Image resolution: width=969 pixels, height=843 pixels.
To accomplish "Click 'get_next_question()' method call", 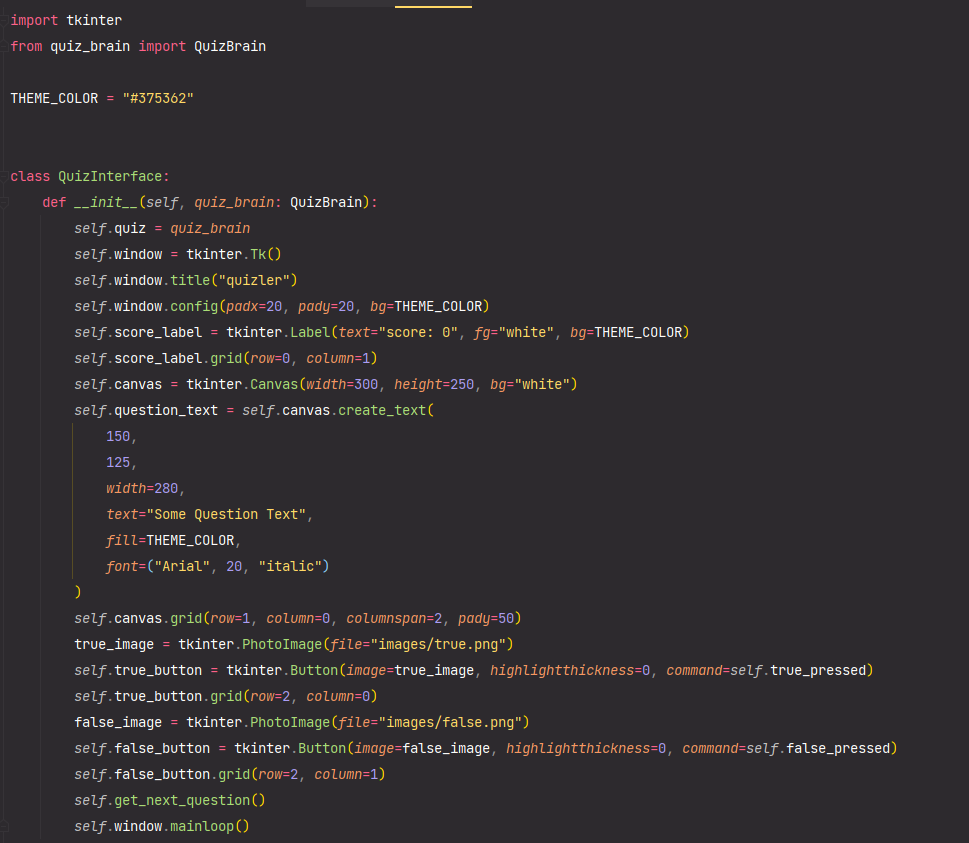I will pyautogui.click(x=190, y=800).
